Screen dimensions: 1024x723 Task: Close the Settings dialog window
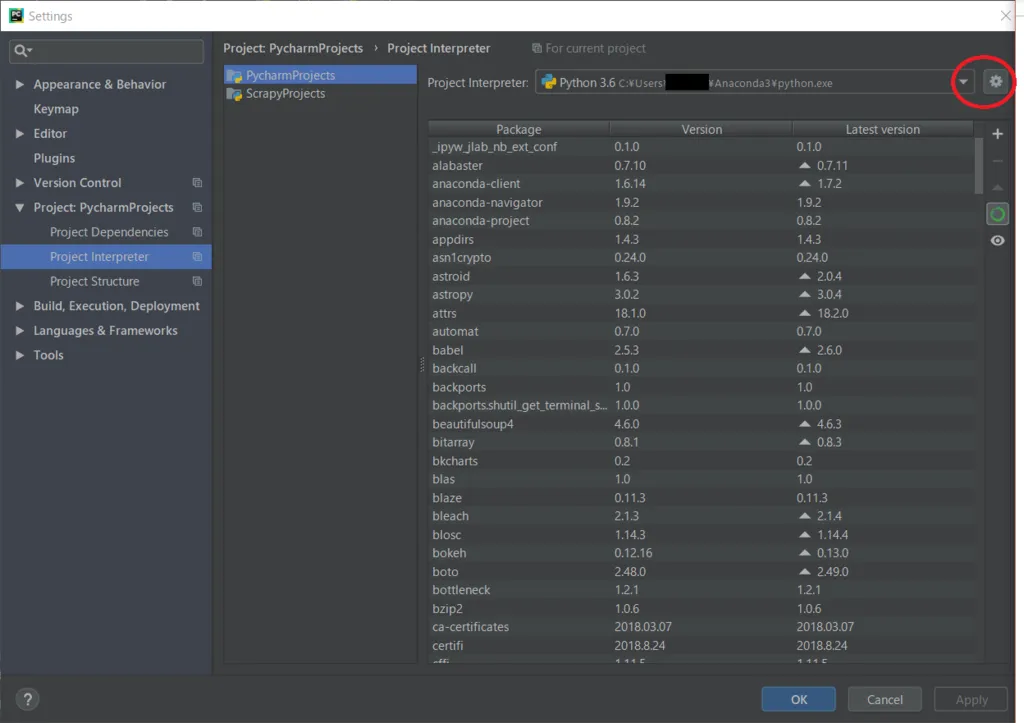pos(1005,16)
